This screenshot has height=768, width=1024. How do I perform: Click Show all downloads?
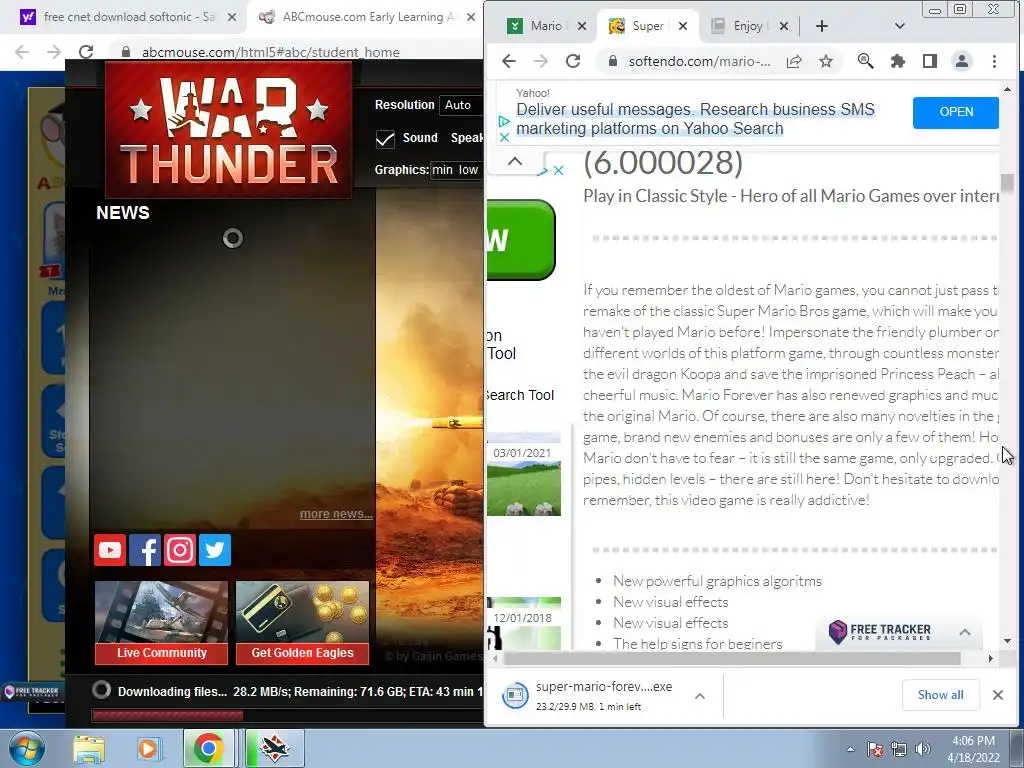940,695
